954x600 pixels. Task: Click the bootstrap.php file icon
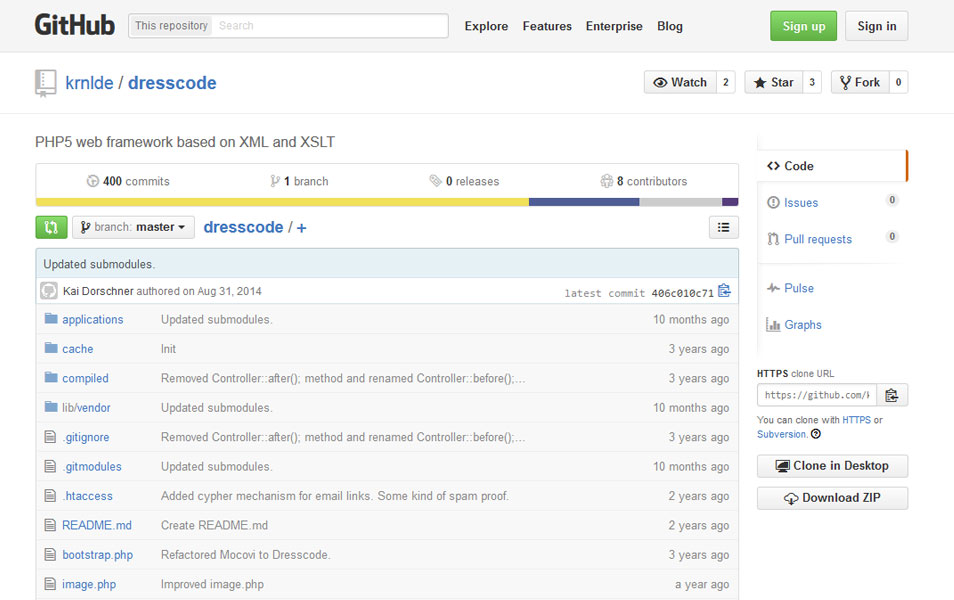tap(50, 554)
